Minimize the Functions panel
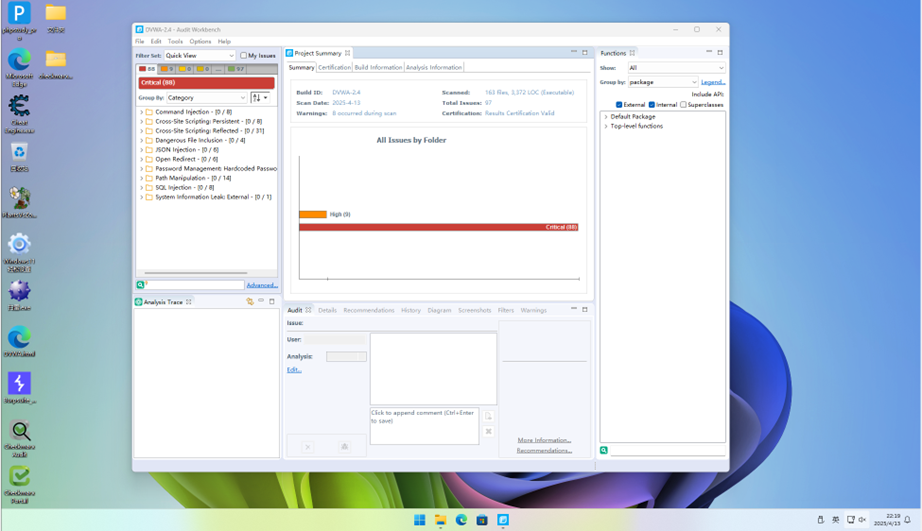 [709, 52]
